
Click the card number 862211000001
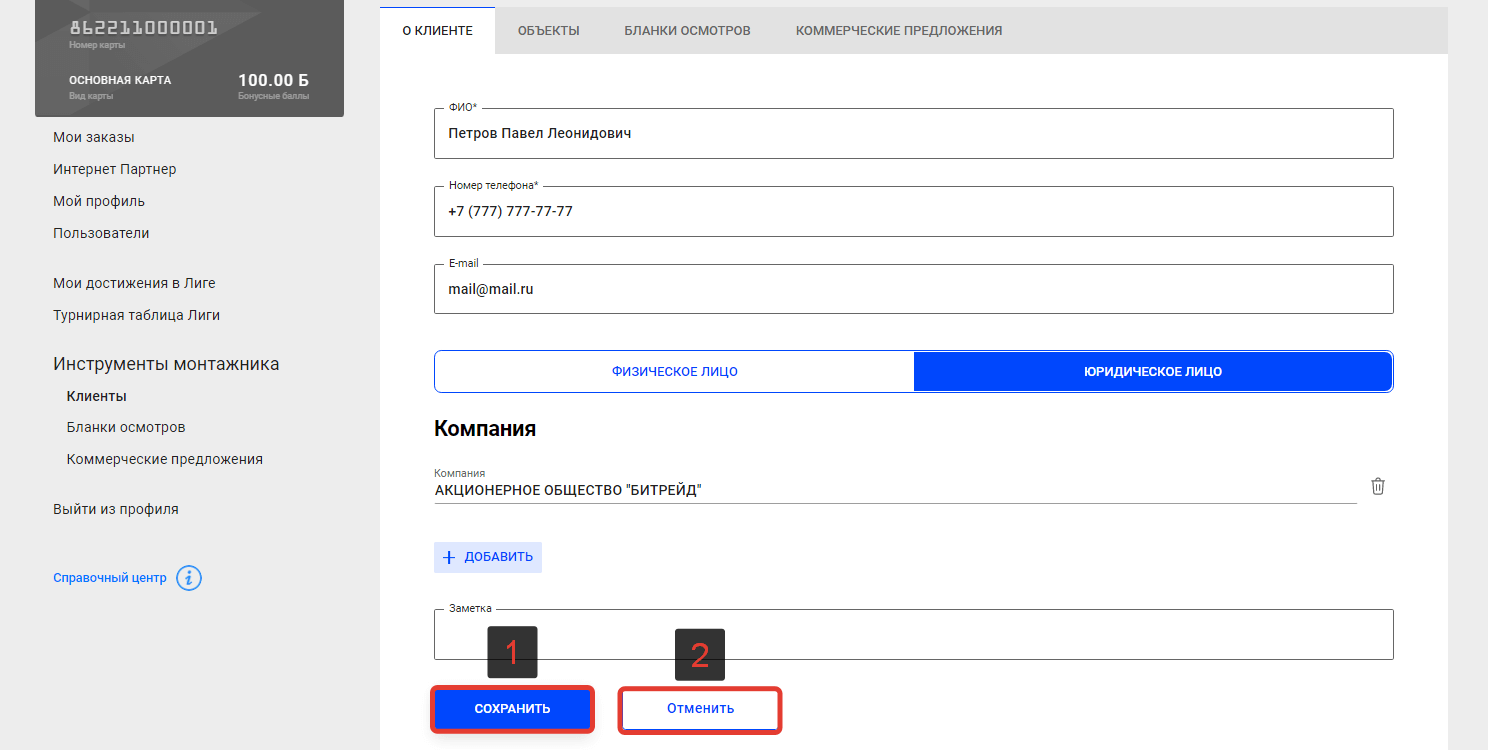[x=143, y=27]
